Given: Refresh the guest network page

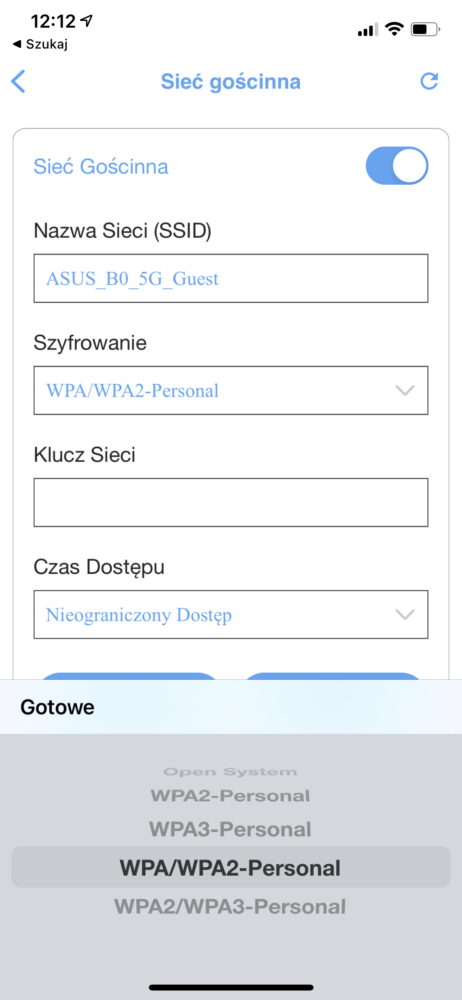Looking at the screenshot, I should tap(429, 81).
